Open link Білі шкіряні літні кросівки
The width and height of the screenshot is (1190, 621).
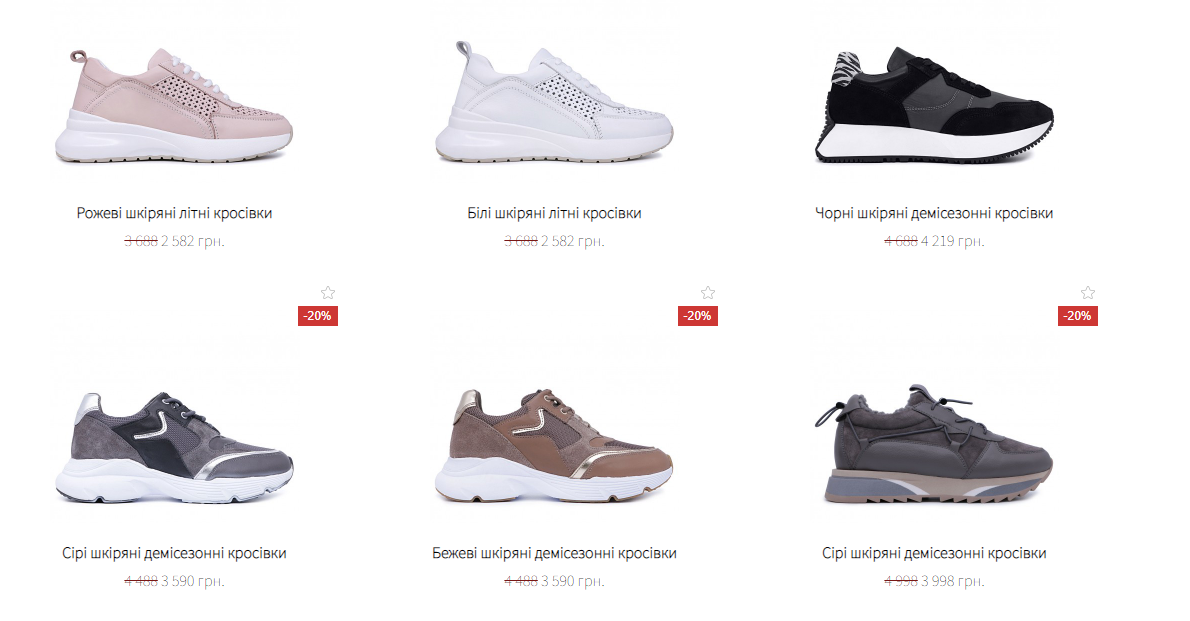coord(554,213)
